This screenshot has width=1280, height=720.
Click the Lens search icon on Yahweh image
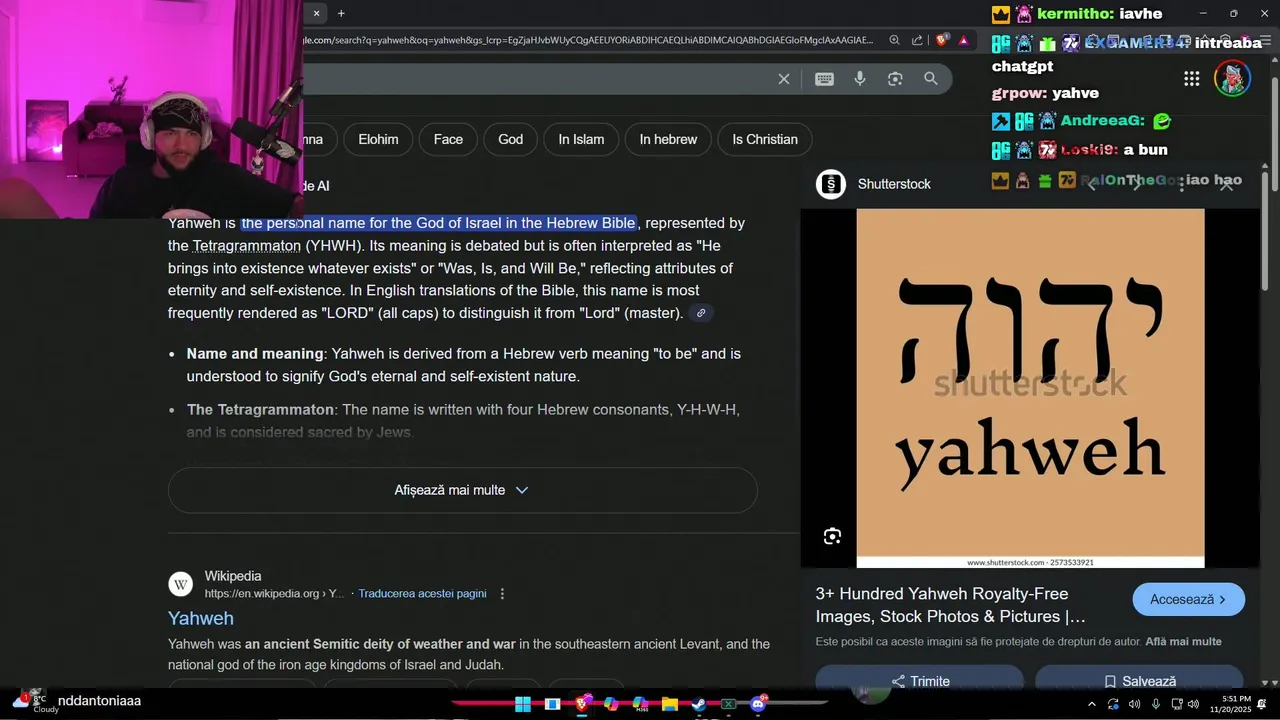pyautogui.click(x=832, y=537)
